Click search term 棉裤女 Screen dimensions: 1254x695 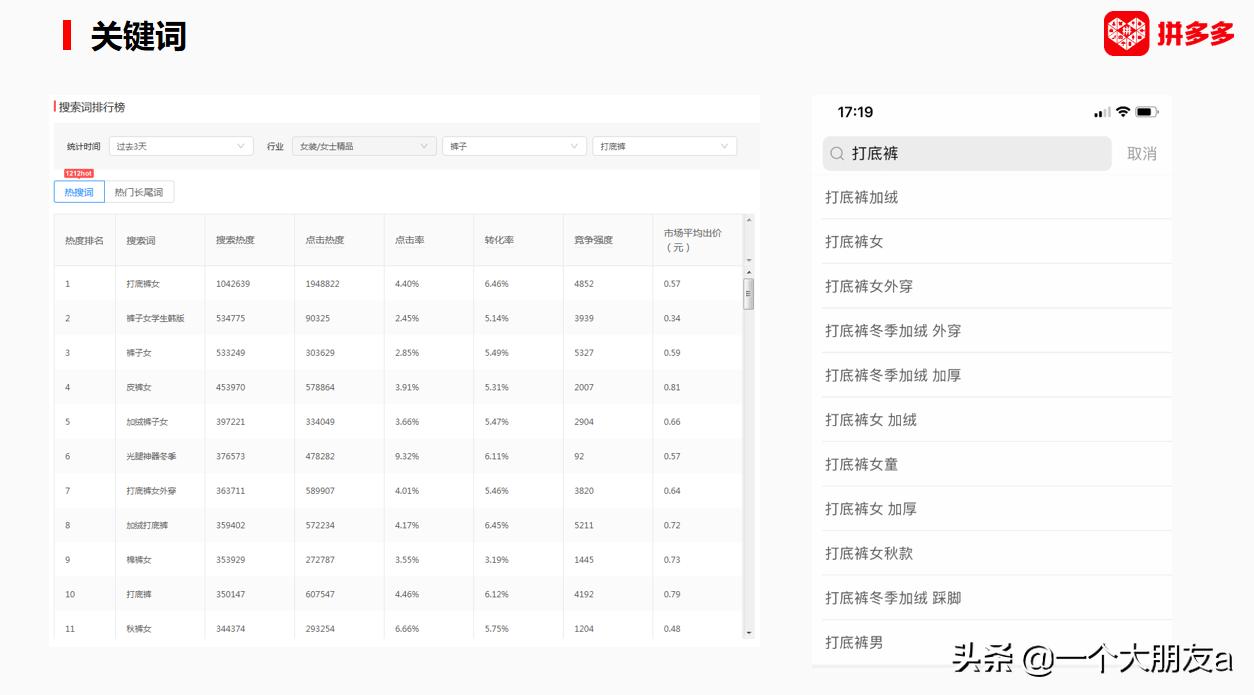click(140, 560)
